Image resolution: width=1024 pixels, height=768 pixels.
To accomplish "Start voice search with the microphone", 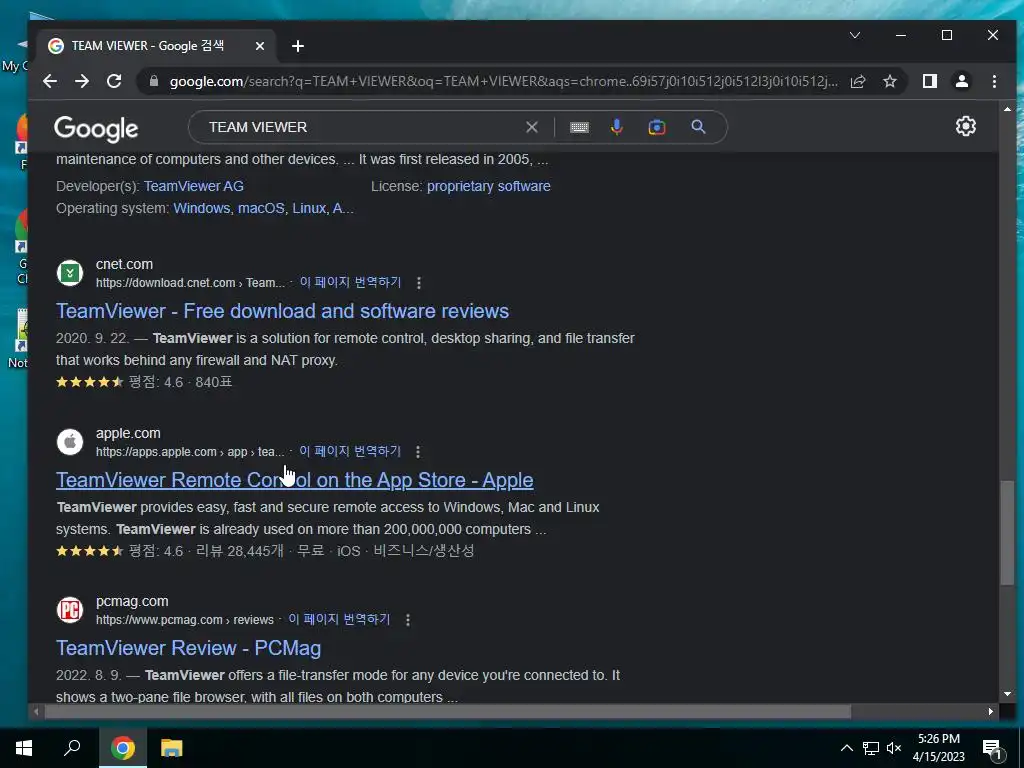I will point(616,127).
